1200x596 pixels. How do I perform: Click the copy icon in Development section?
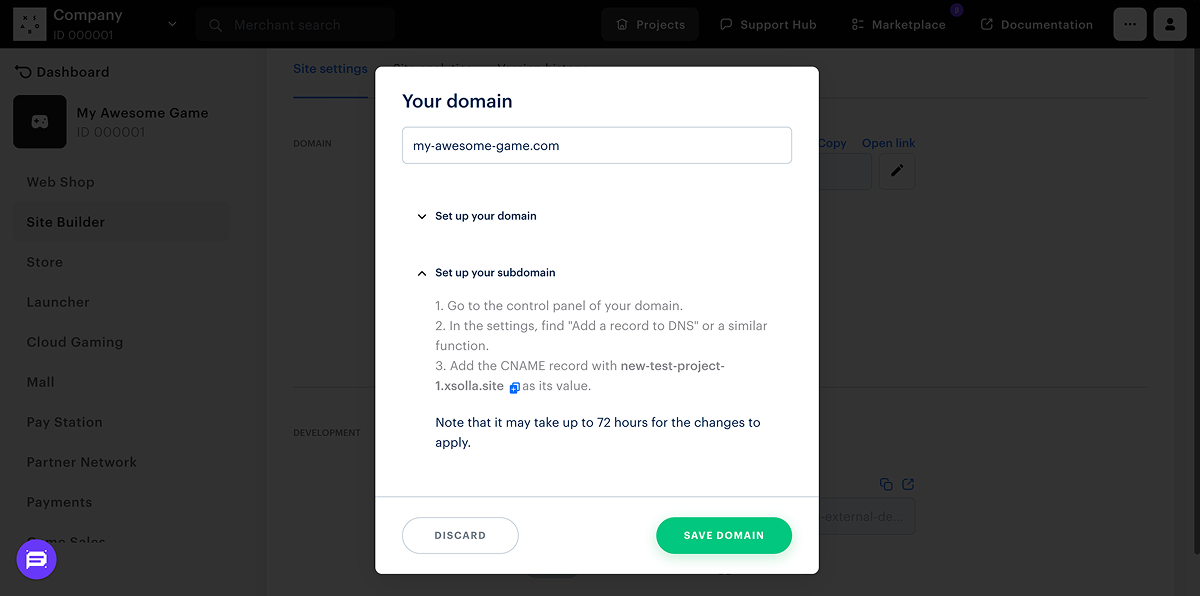pyautogui.click(x=886, y=484)
